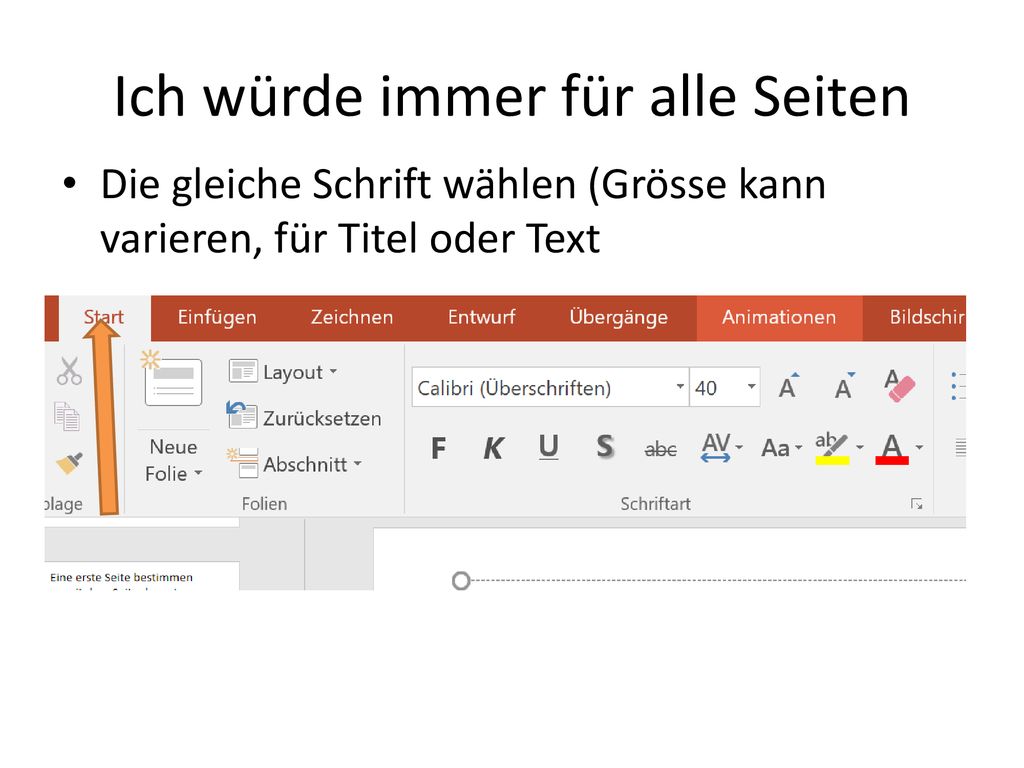Click Zurücksetzen to reset slide

(304, 418)
